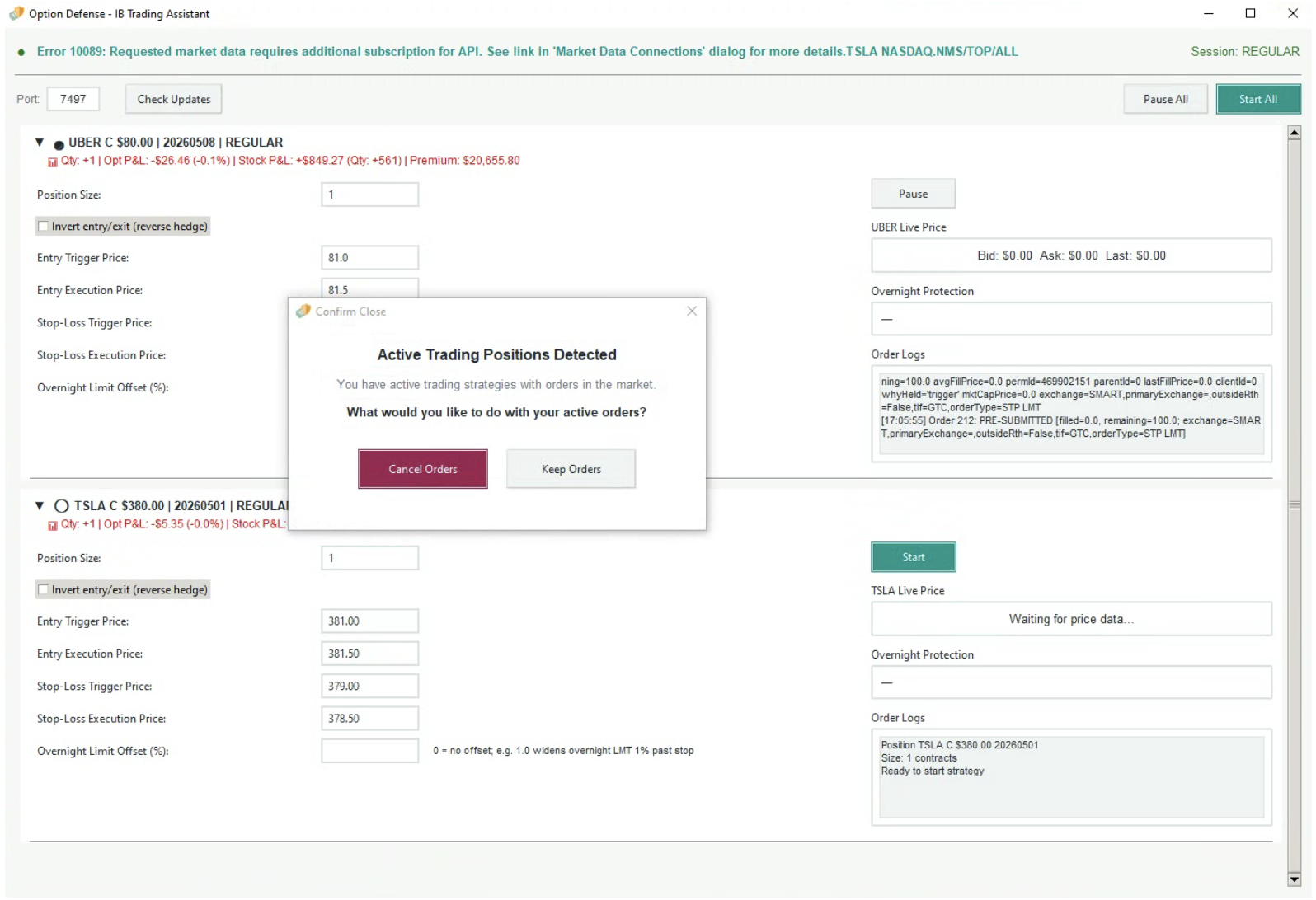1316x900 pixels.
Task: Toggle UBER invert entry/exit checkbox
Action: point(43,226)
